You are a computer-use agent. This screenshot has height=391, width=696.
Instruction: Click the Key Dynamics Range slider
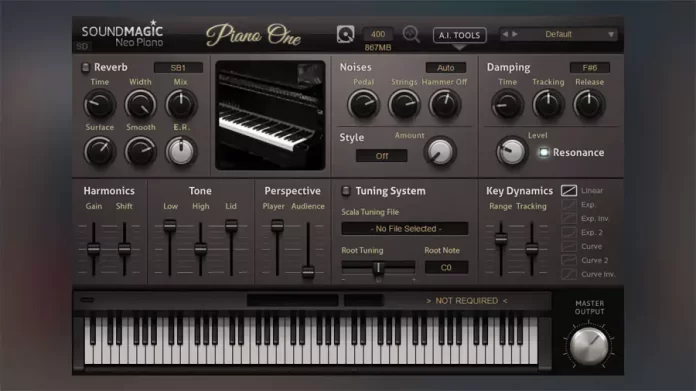pyautogui.click(x=501, y=249)
